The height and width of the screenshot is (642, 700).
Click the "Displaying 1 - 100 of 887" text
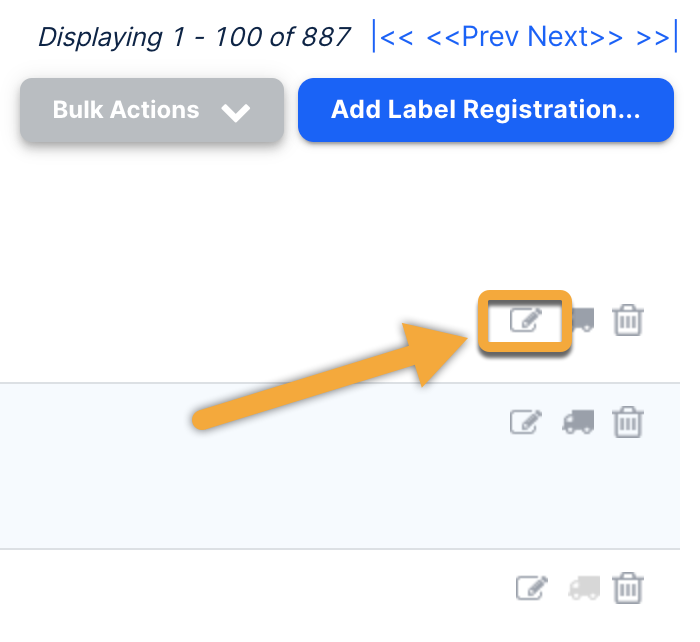[194, 38]
